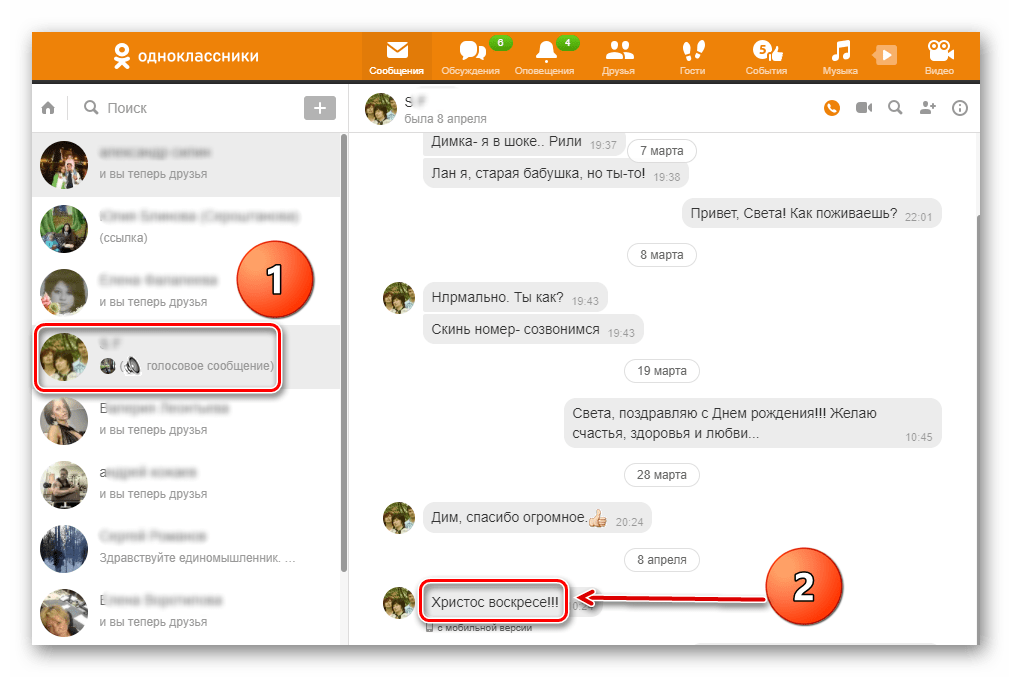Click the birthday greeting message to Света
Screen dimensions: 1012x677
(x=753, y=423)
